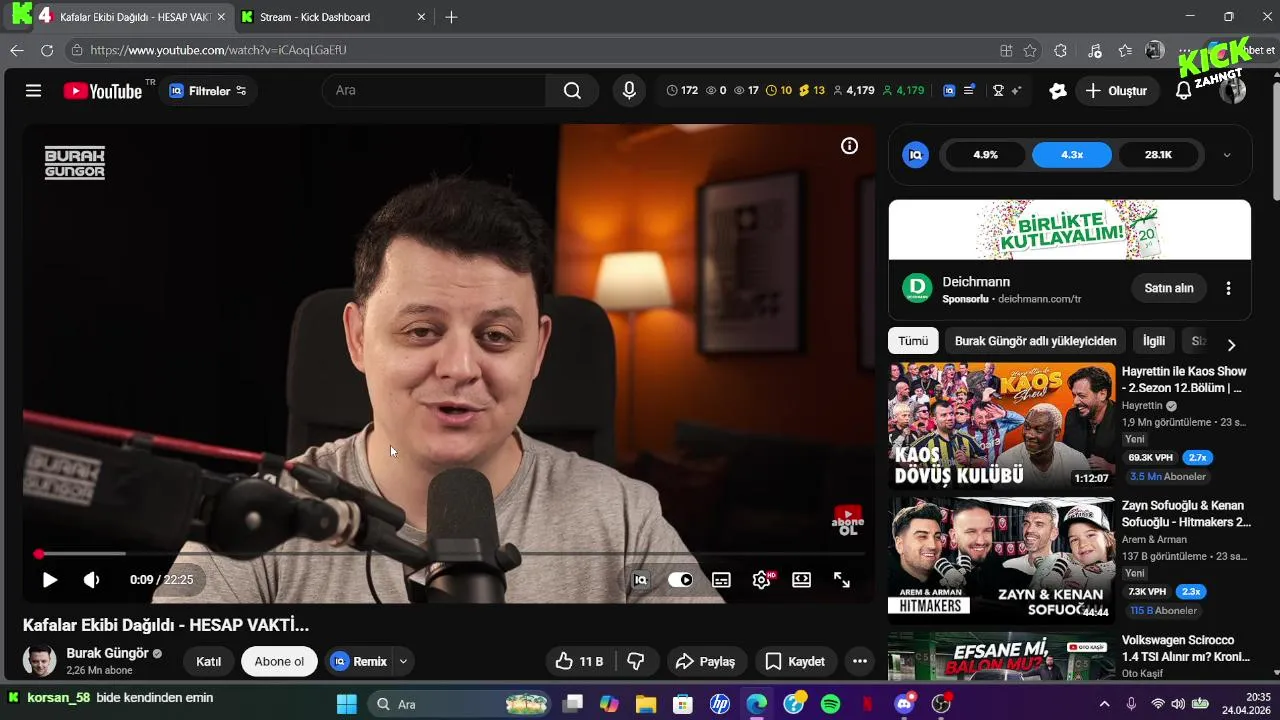Image resolution: width=1280 pixels, height=720 pixels.
Task: Switch to Stream - Kick Dashboard tab
Action: tap(335, 17)
